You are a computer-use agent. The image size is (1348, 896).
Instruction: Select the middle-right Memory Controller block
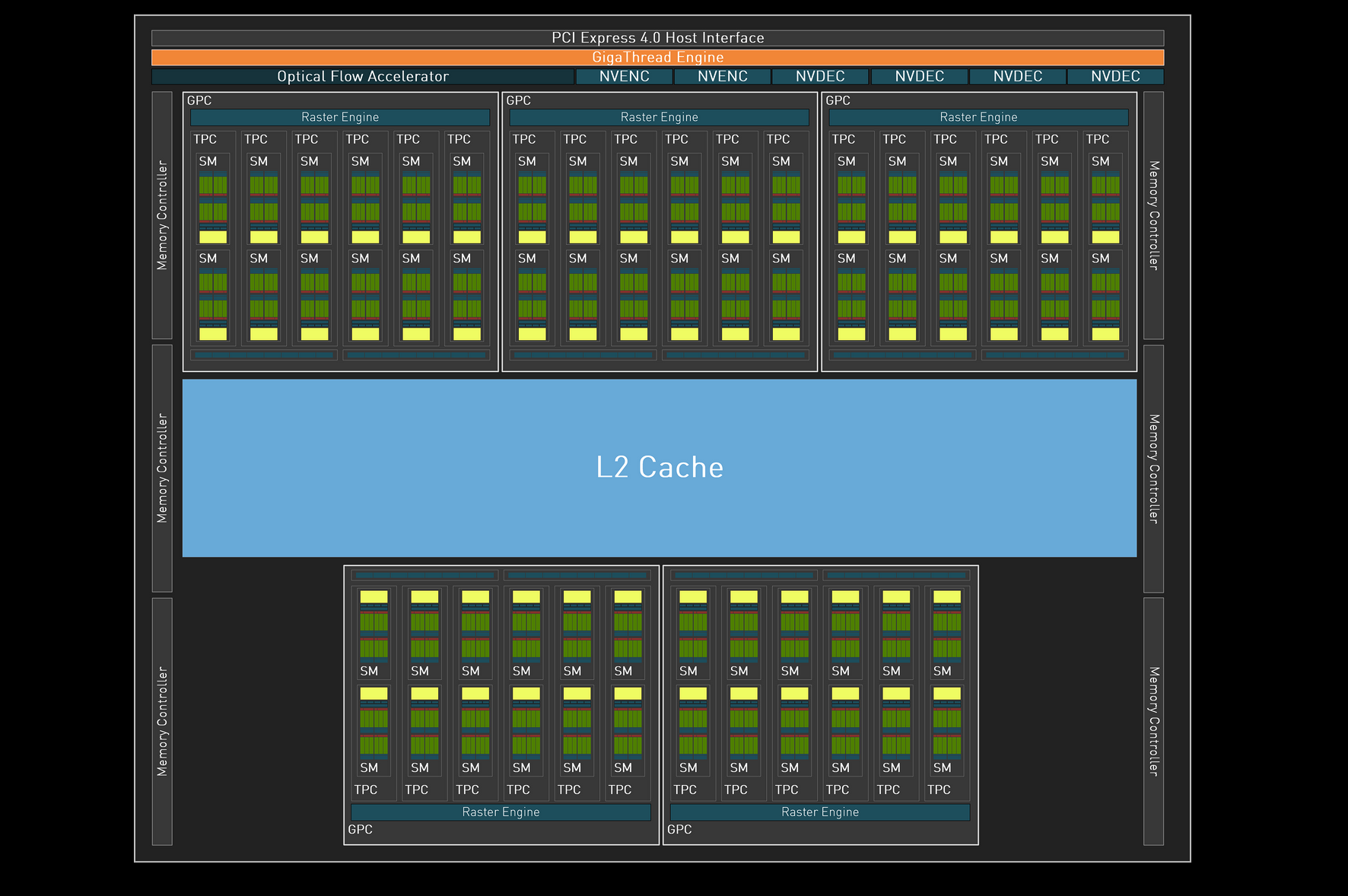tap(1154, 469)
